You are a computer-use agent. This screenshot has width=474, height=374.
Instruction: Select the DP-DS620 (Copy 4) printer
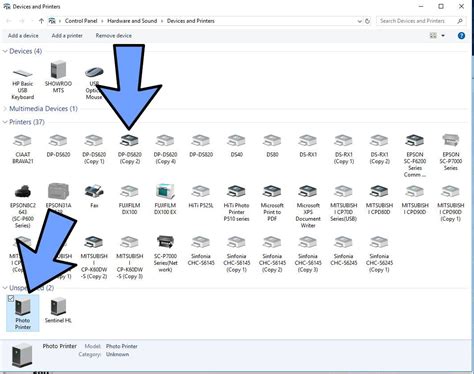165,149
